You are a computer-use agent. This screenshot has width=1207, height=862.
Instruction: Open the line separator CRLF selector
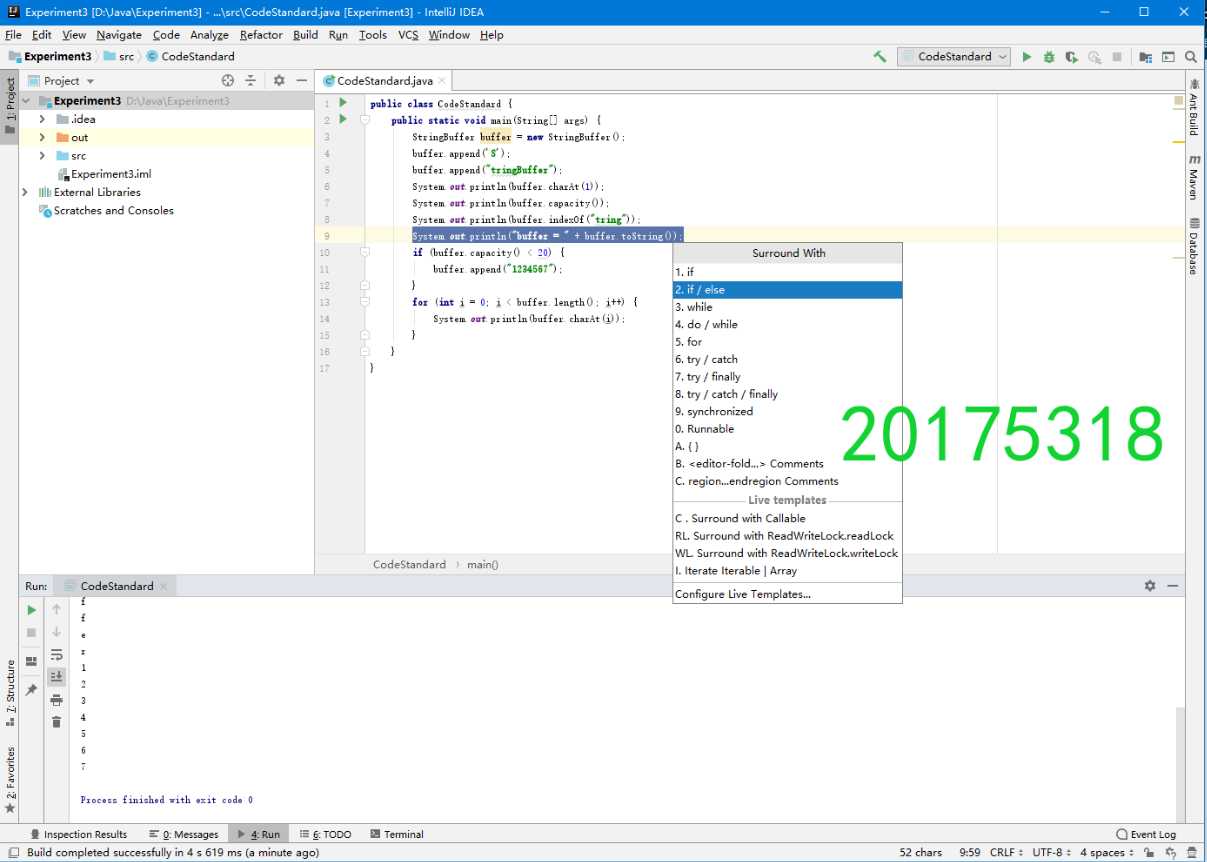pyautogui.click(x=1008, y=853)
